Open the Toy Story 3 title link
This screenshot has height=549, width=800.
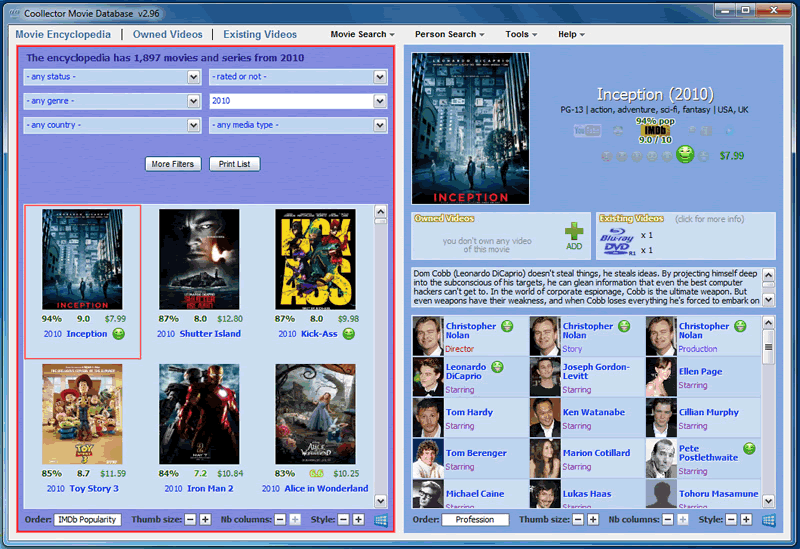94,488
